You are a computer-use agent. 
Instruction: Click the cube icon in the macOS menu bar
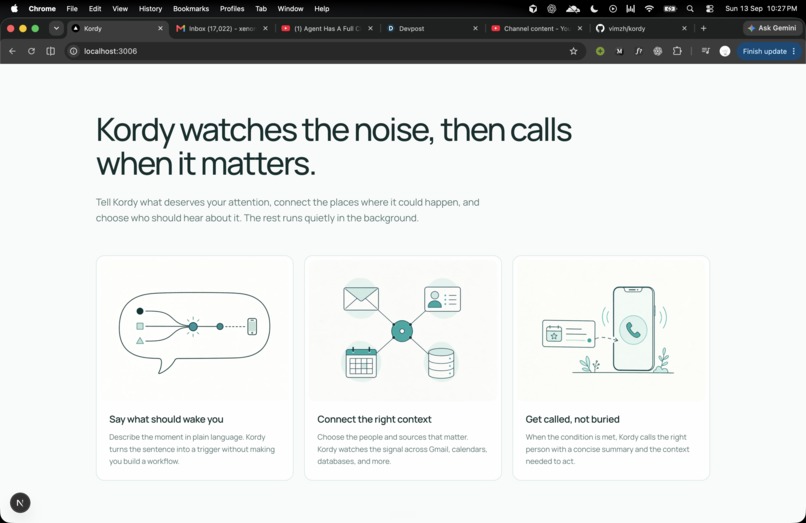pos(533,9)
